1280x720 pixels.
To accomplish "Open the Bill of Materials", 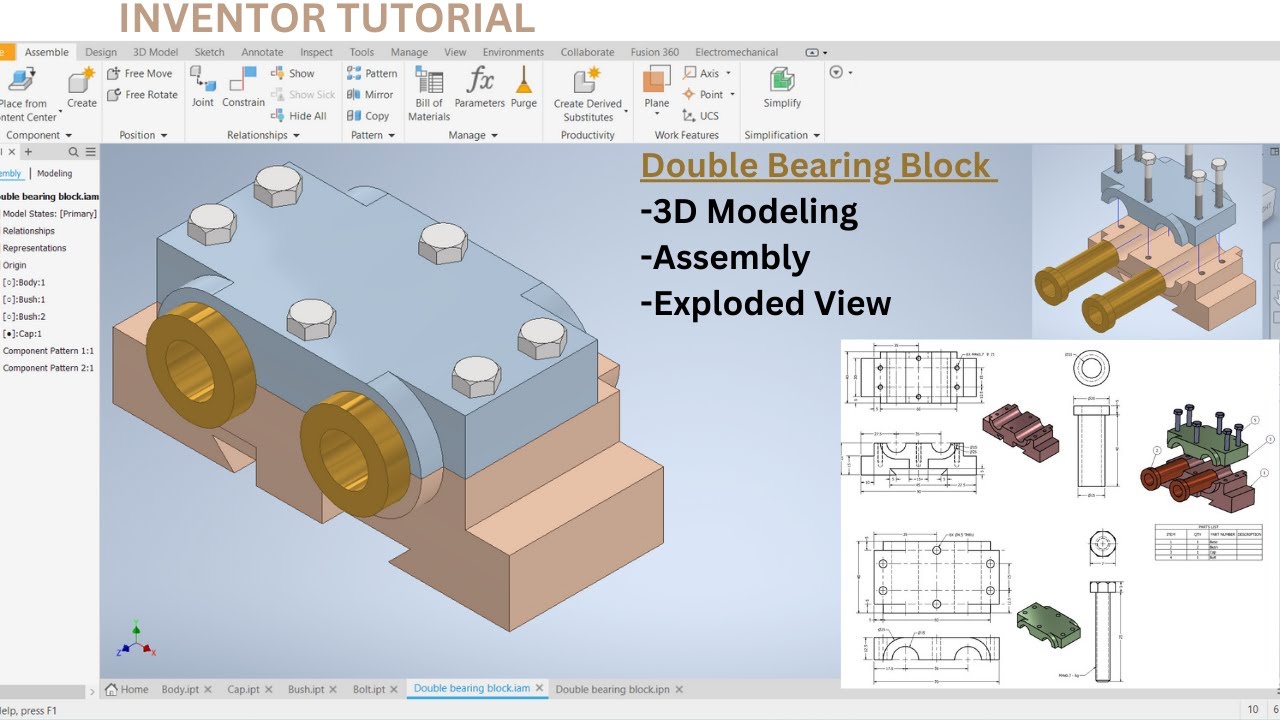I will coord(429,94).
